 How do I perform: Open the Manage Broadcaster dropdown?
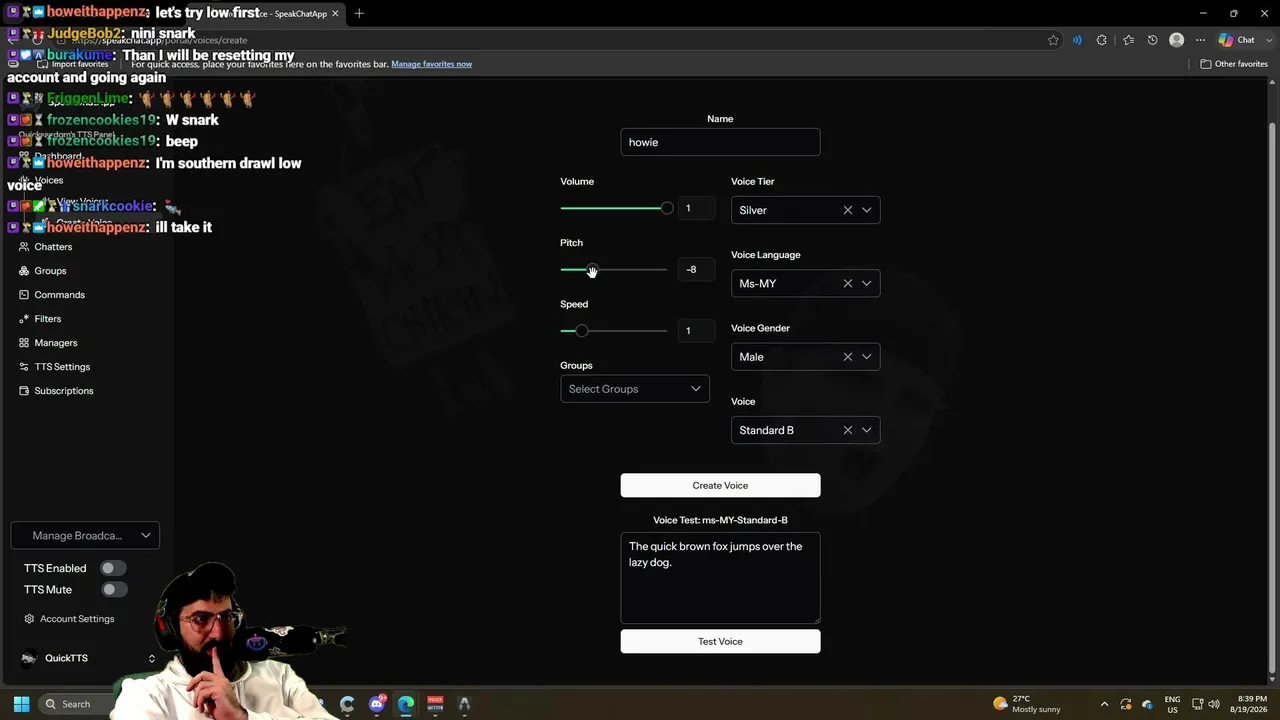pyautogui.click(x=85, y=536)
